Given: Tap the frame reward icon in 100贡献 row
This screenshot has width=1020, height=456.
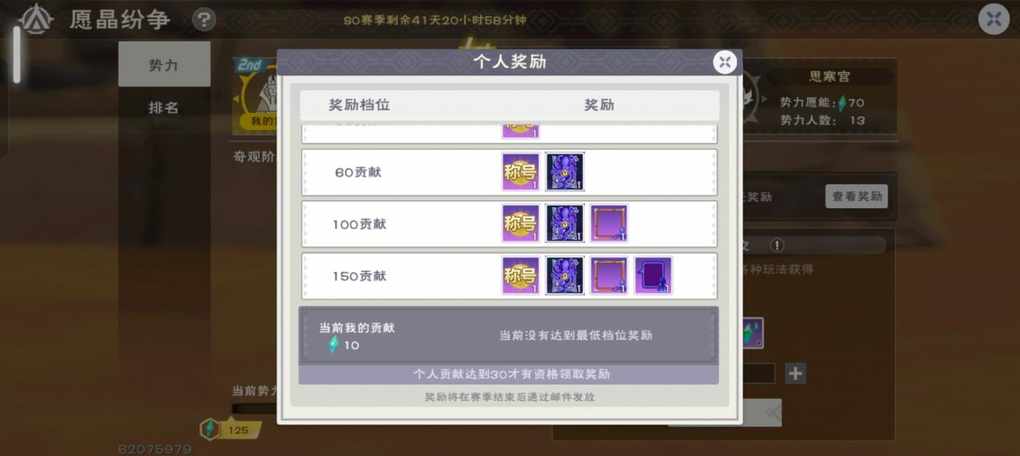Looking at the screenshot, I should [x=609, y=224].
